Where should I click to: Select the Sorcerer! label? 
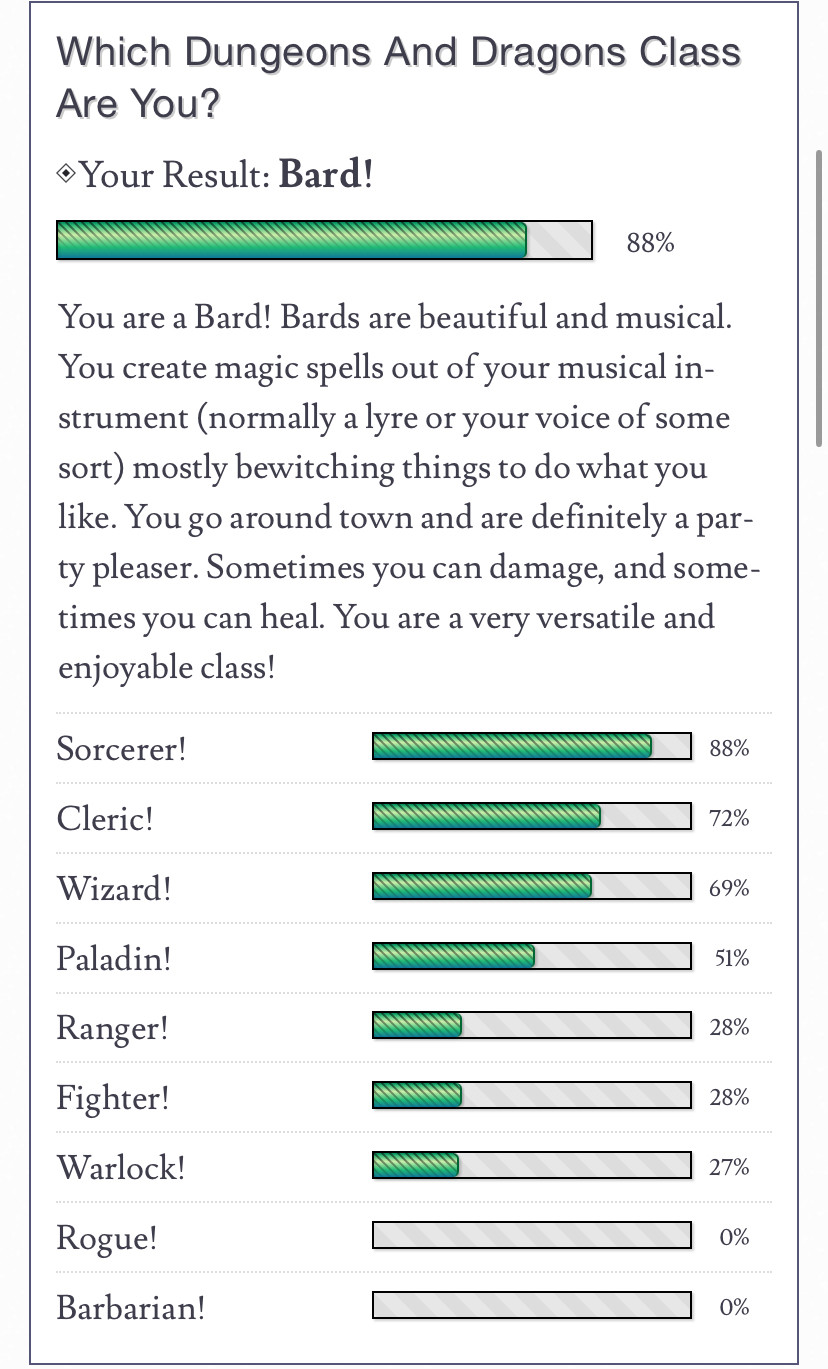pyautogui.click(x=121, y=748)
